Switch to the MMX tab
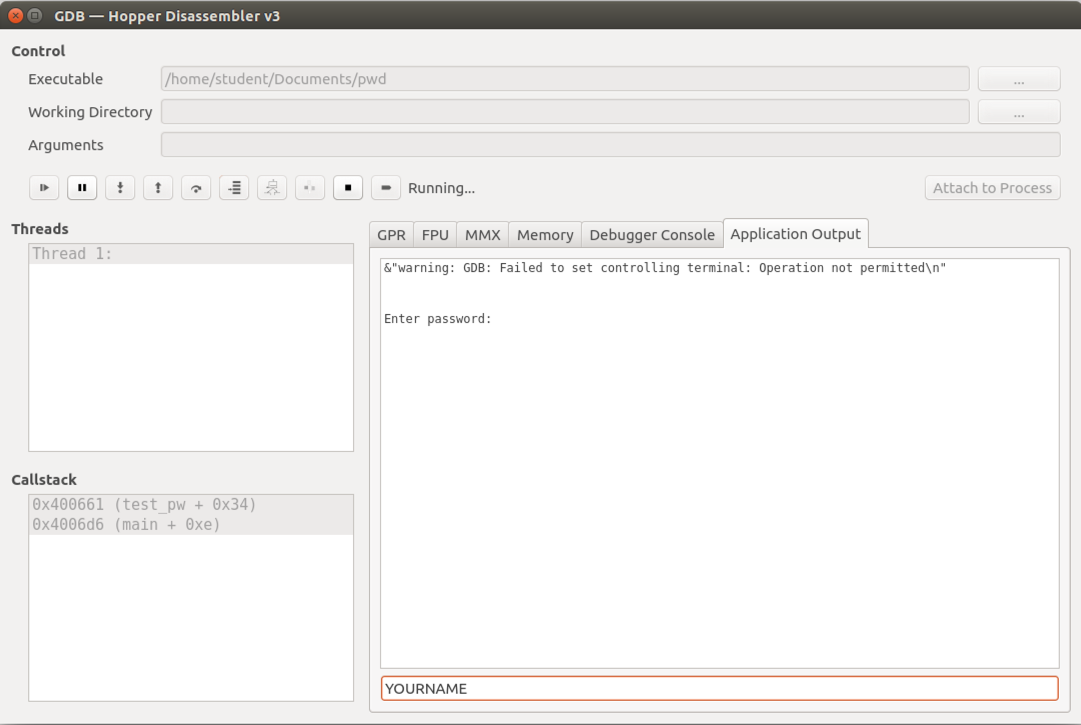Screen dimensions: 1081x725 tap(483, 235)
